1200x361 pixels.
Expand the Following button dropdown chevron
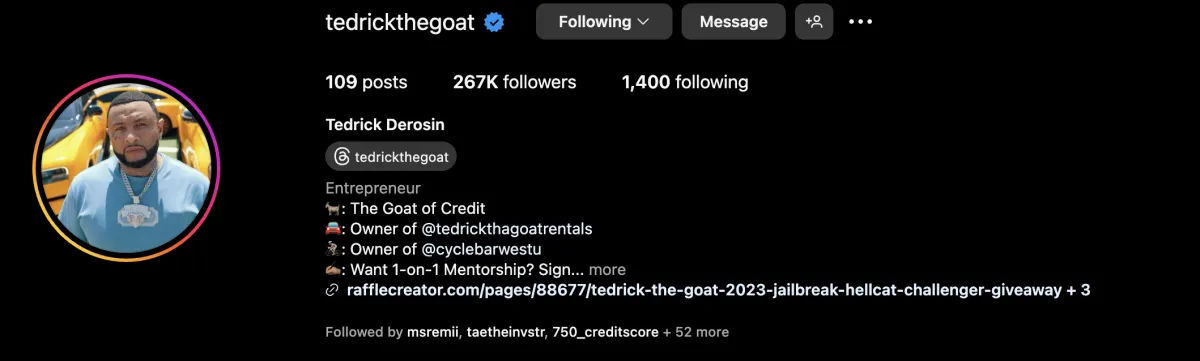point(643,21)
